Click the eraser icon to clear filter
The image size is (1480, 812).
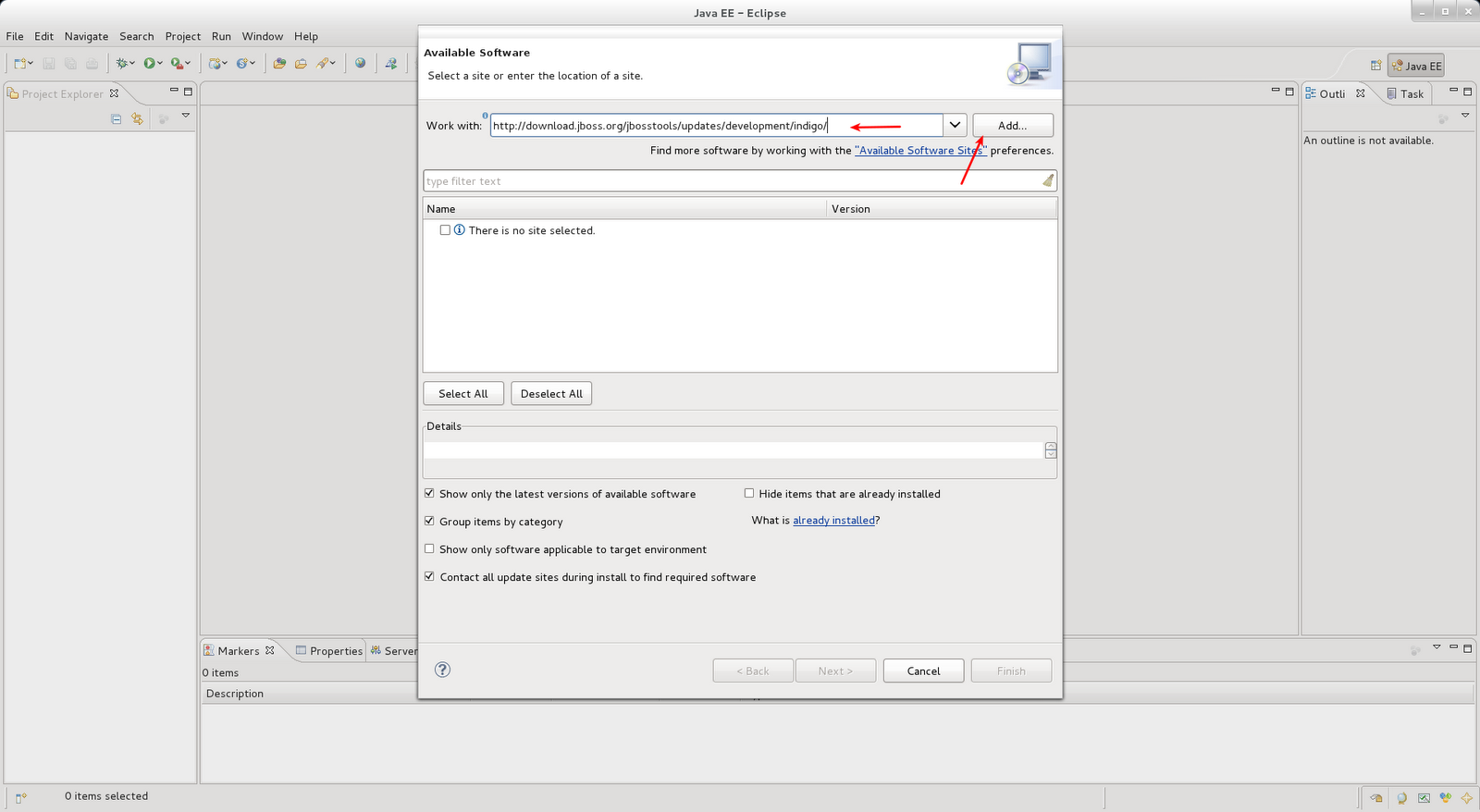[x=1048, y=180]
